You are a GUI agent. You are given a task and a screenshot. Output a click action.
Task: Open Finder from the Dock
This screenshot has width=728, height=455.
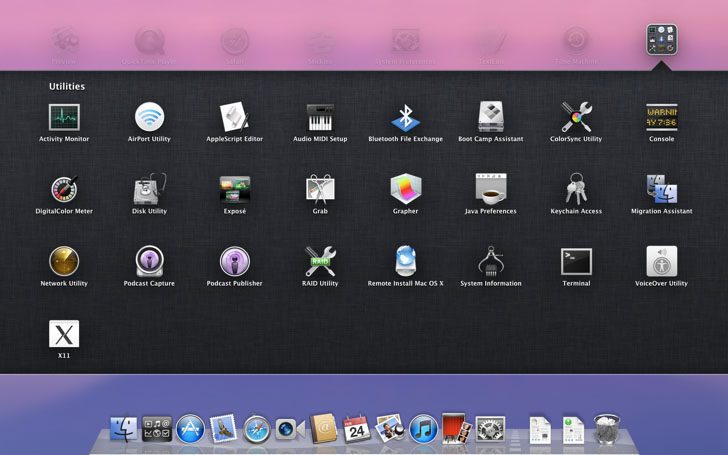(124, 428)
